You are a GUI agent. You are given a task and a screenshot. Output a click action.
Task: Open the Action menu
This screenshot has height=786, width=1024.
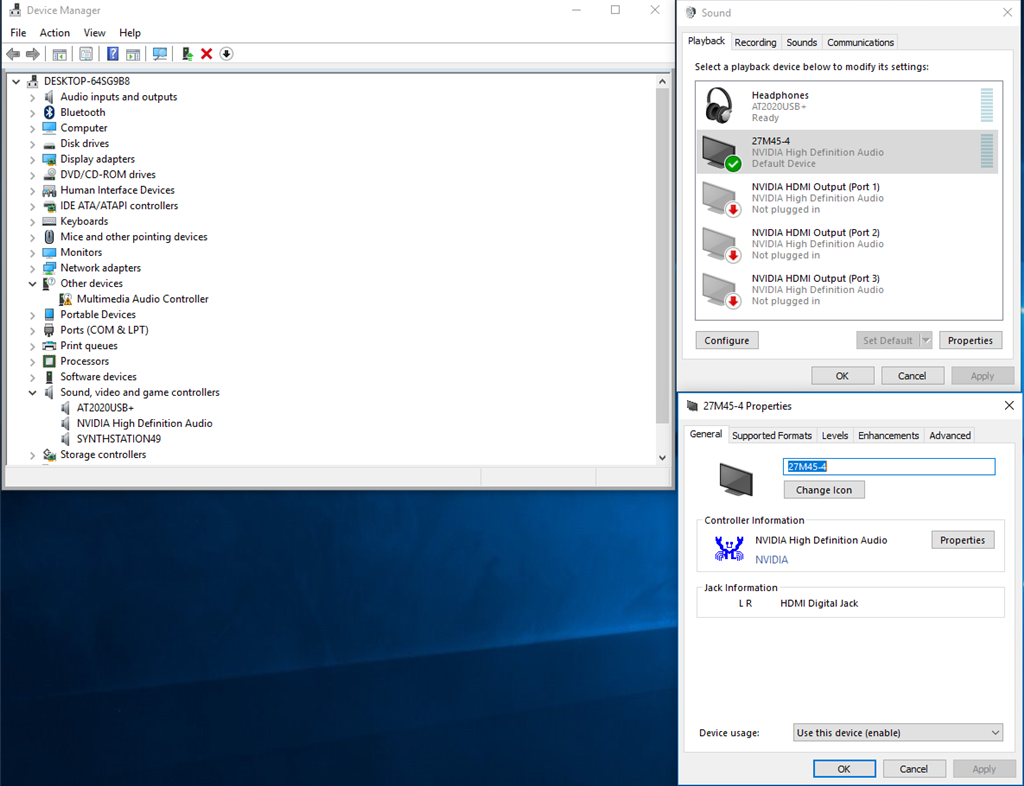click(x=55, y=33)
